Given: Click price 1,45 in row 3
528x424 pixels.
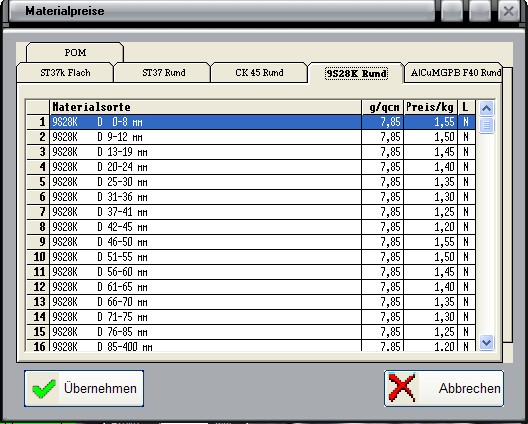Looking at the screenshot, I should coord(431,152).
